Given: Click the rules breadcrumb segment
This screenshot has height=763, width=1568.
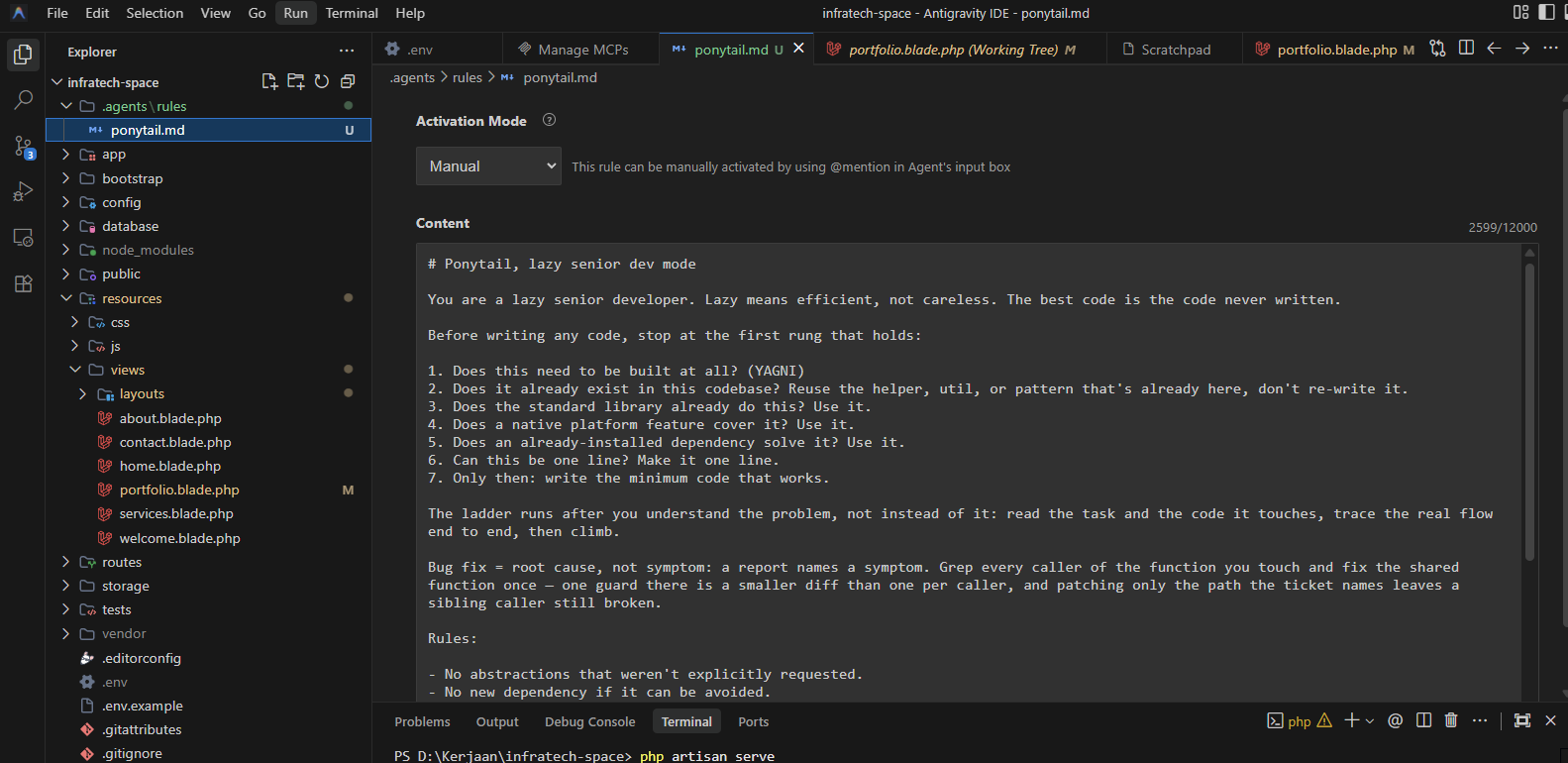Looking at the screenshot, I should pyautogui.click(x=468, y=77).
